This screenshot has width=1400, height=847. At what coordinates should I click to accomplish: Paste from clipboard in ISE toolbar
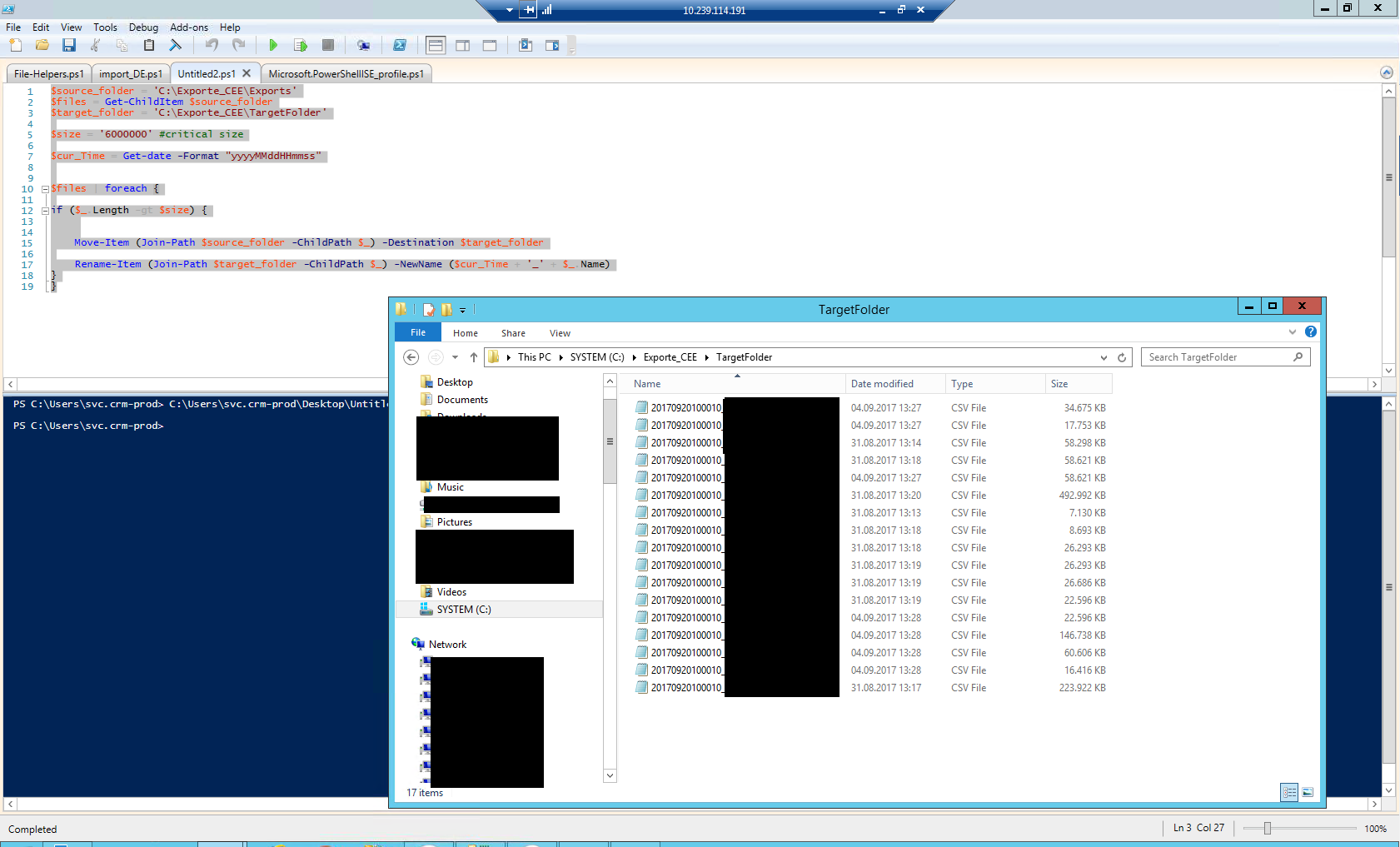click(x=149, y=45)
